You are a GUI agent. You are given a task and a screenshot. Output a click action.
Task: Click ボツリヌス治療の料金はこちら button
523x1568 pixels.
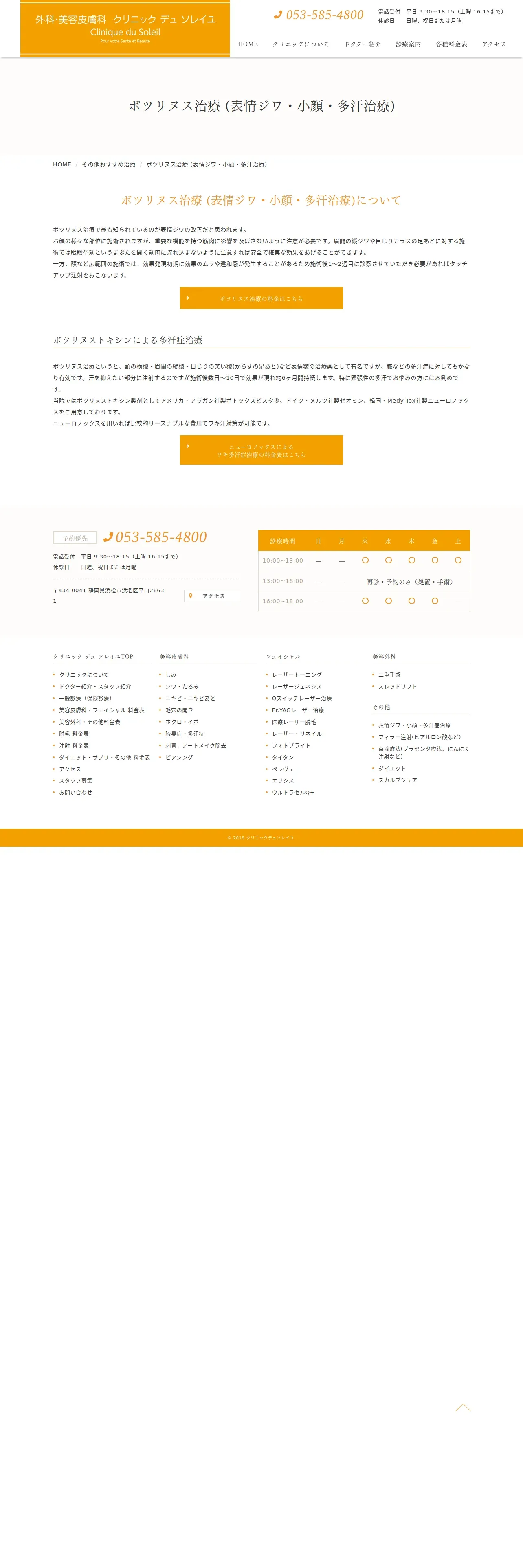pos(261,298)
